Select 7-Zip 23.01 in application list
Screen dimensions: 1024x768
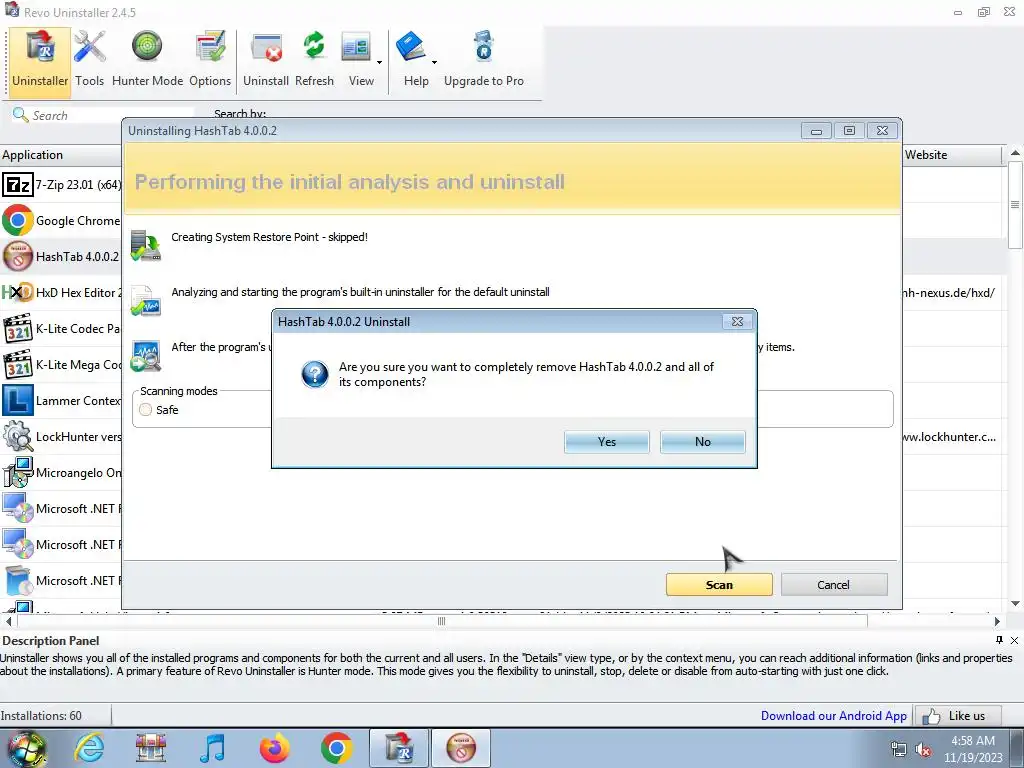pos(61,185)
